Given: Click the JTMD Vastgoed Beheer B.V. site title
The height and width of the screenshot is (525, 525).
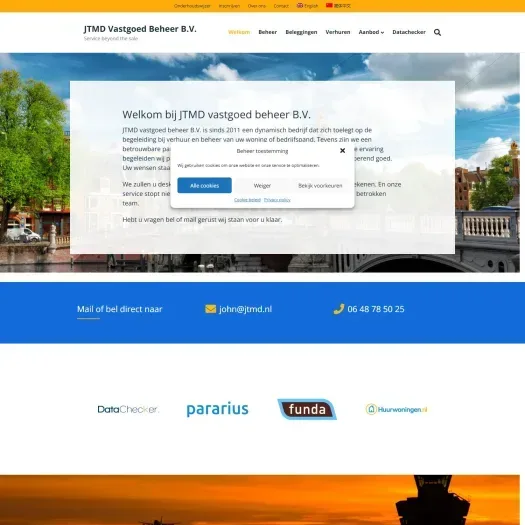Looking at the screenshot, I should coord(140,29).
